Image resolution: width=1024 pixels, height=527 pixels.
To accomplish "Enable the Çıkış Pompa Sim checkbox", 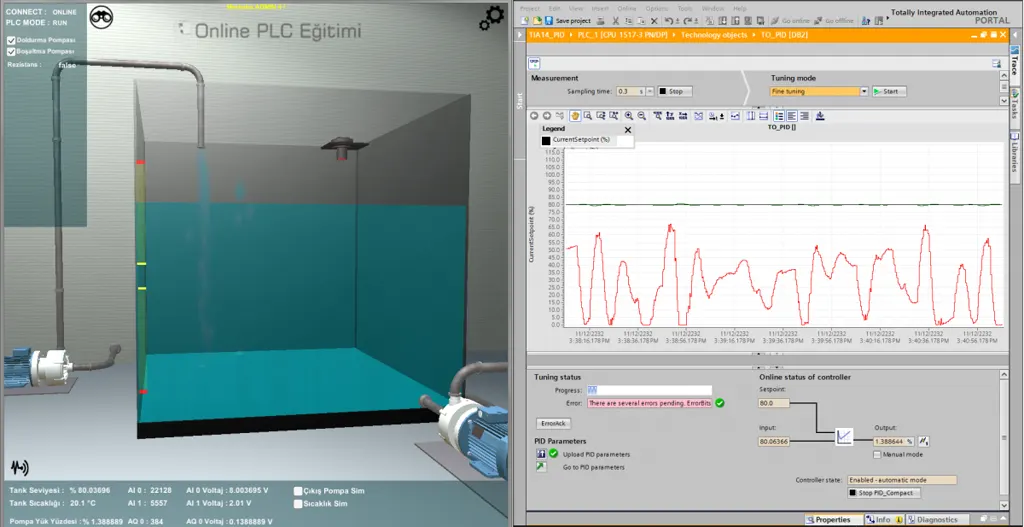I will [298, 491].
